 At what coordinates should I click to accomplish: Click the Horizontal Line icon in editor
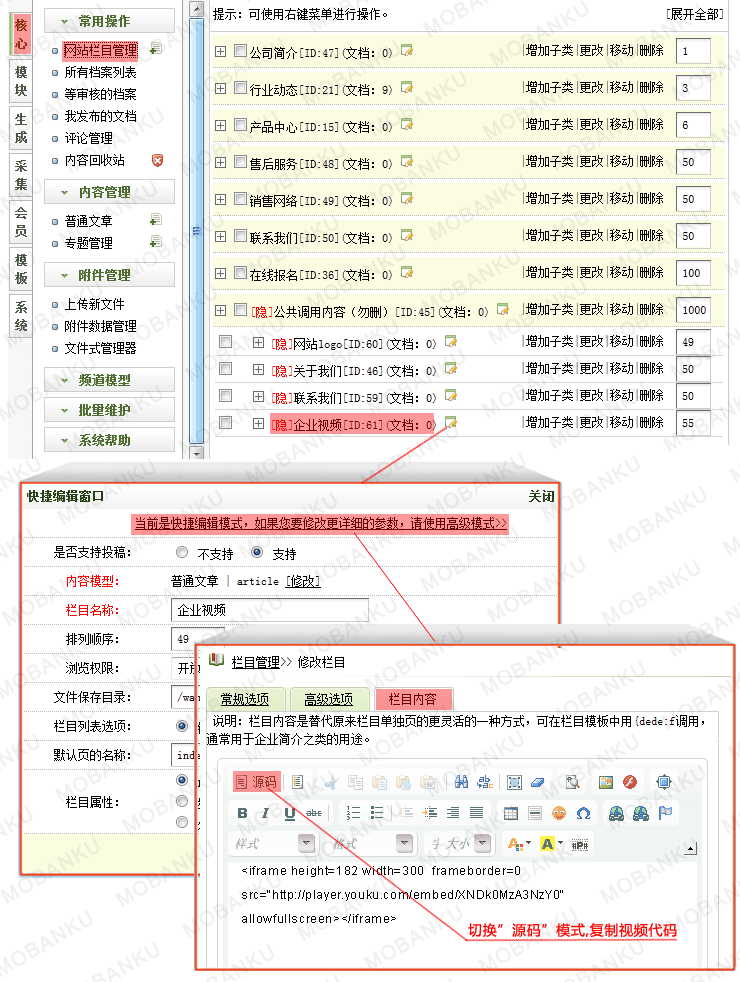pyautogui.click(x=535, y=813)
